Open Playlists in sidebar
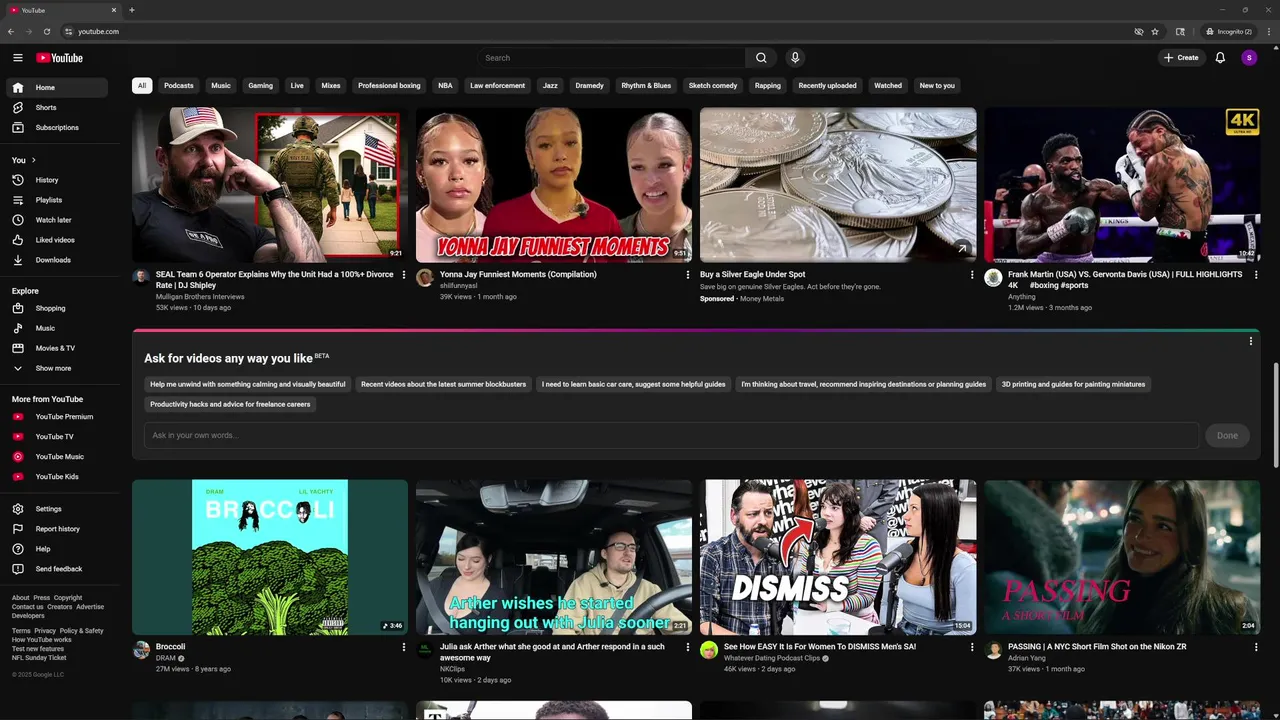 pos(57,200)
